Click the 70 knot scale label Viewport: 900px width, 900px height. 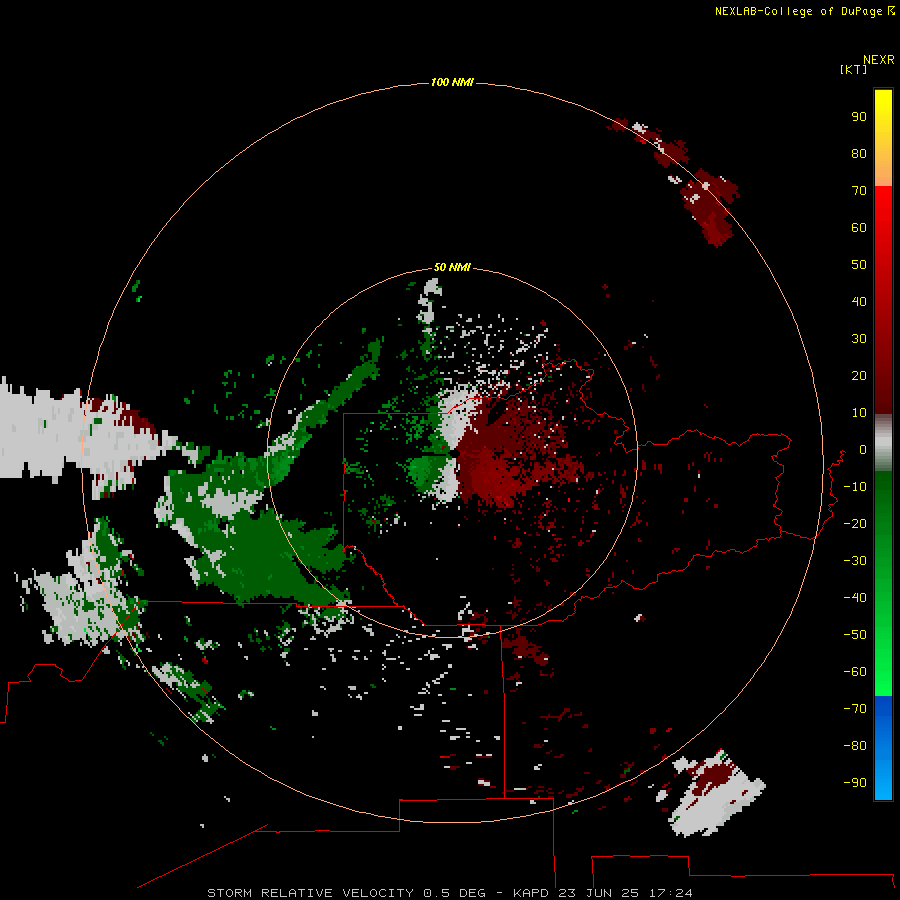tap(859, 191)
